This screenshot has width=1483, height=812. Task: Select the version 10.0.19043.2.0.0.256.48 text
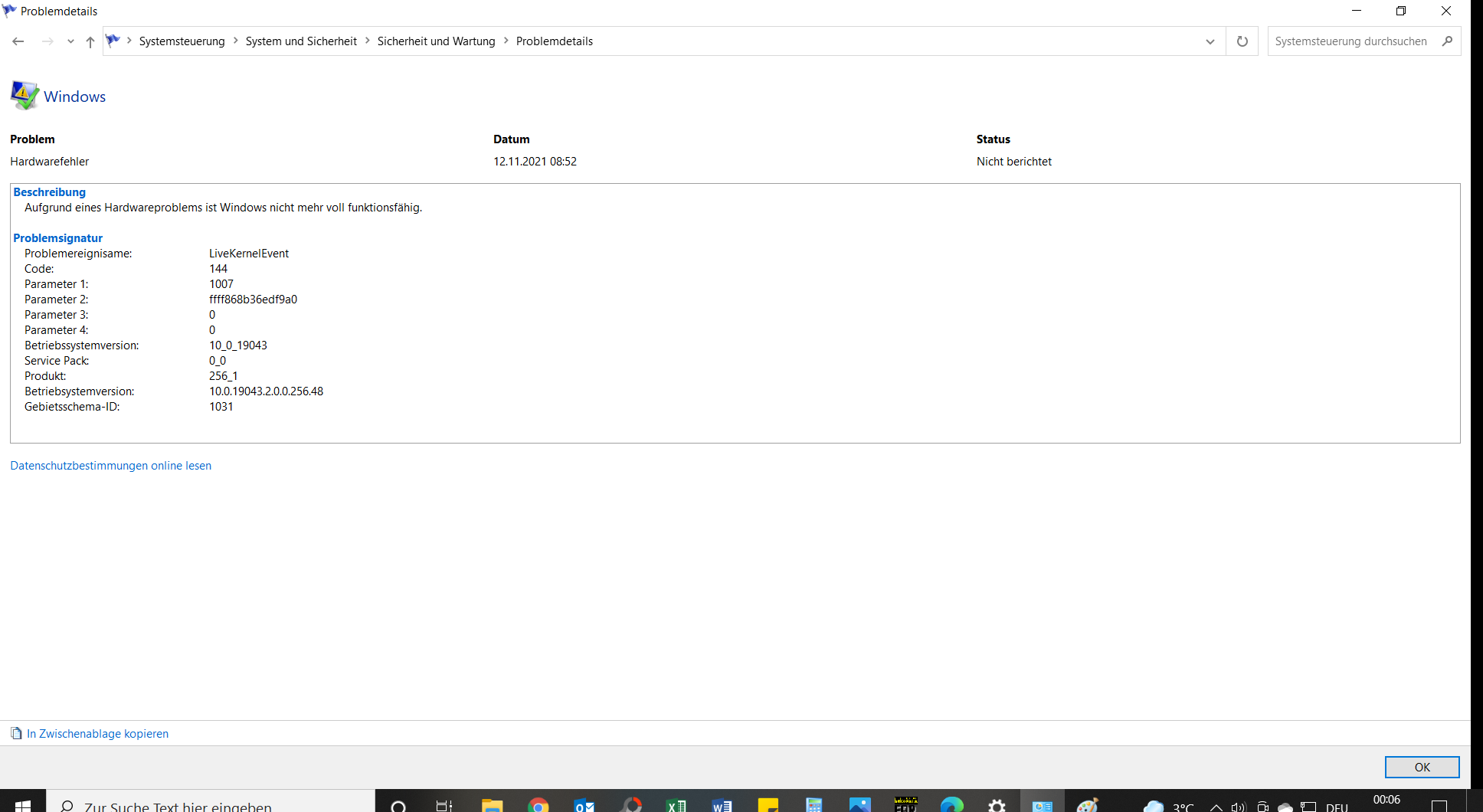(267, 391)
